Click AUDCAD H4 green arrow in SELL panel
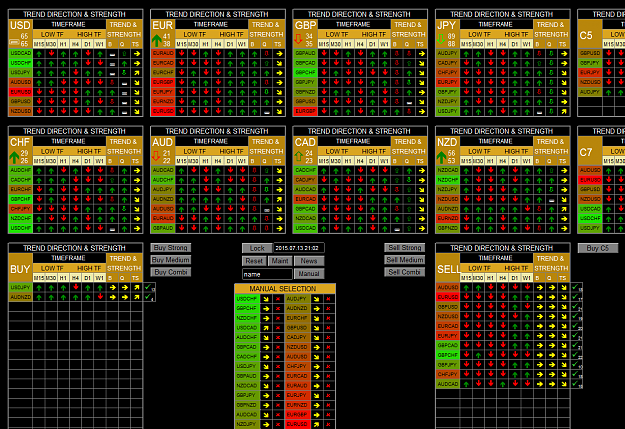Image resolution: width=625 pixels, height=429 pixels. coord(503,384)
